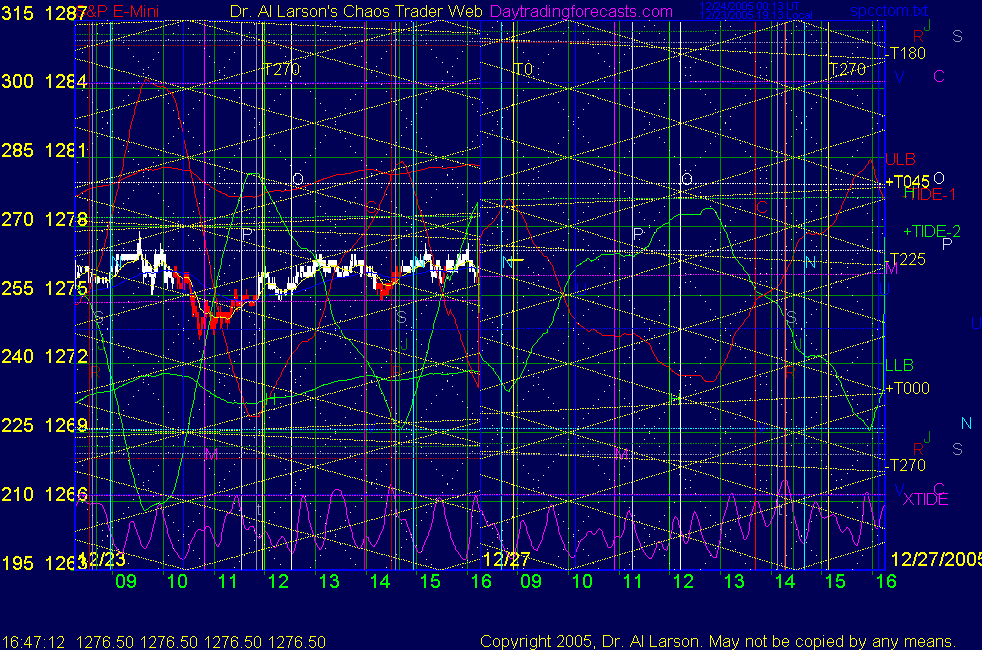The image size is (982, 650).
Task: Click the 09 hour label of the 12/23 session
Action: click(x=126, y=581)
